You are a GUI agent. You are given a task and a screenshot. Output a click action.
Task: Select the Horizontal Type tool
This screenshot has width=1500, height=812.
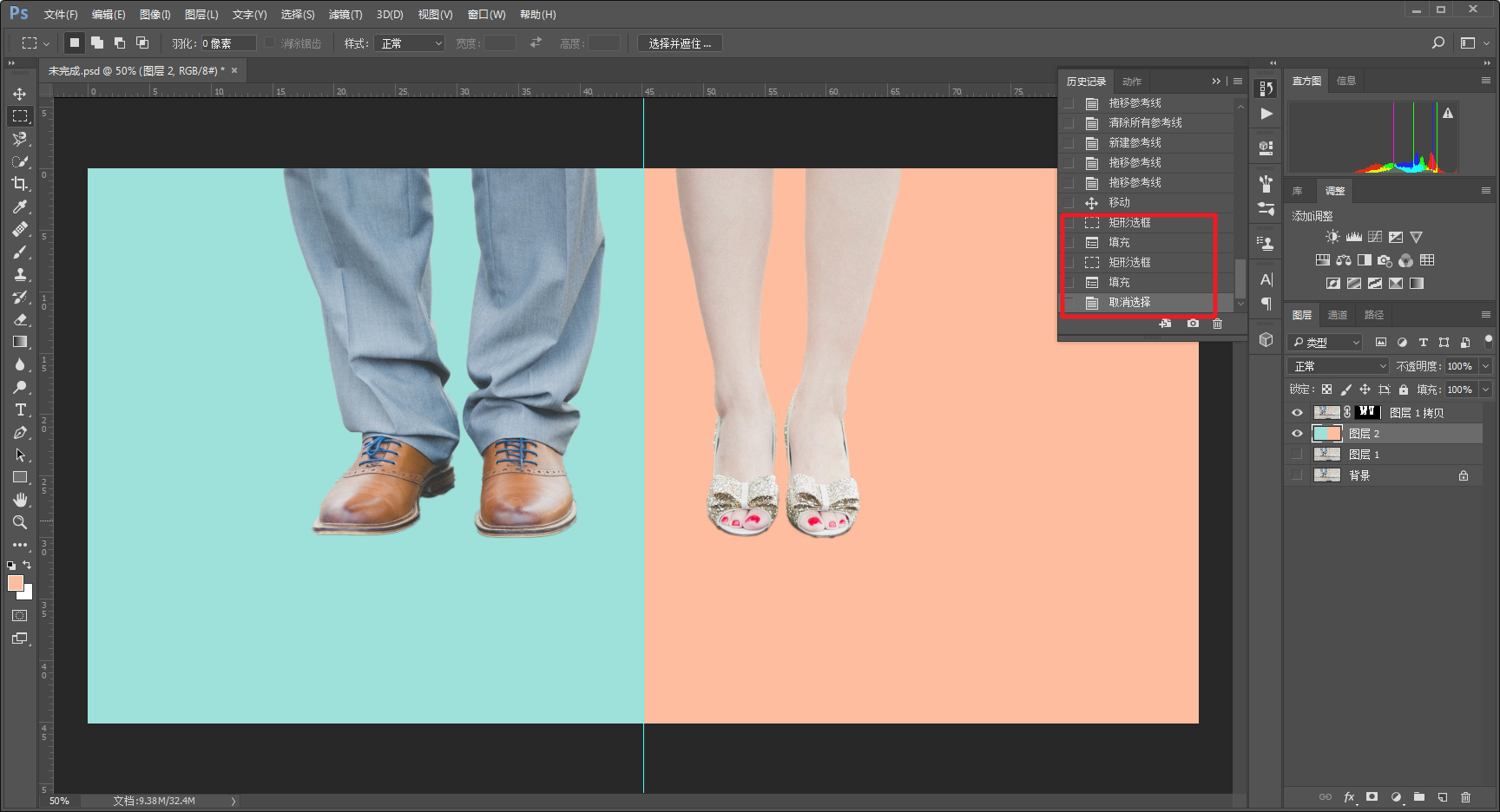(19, 409)
